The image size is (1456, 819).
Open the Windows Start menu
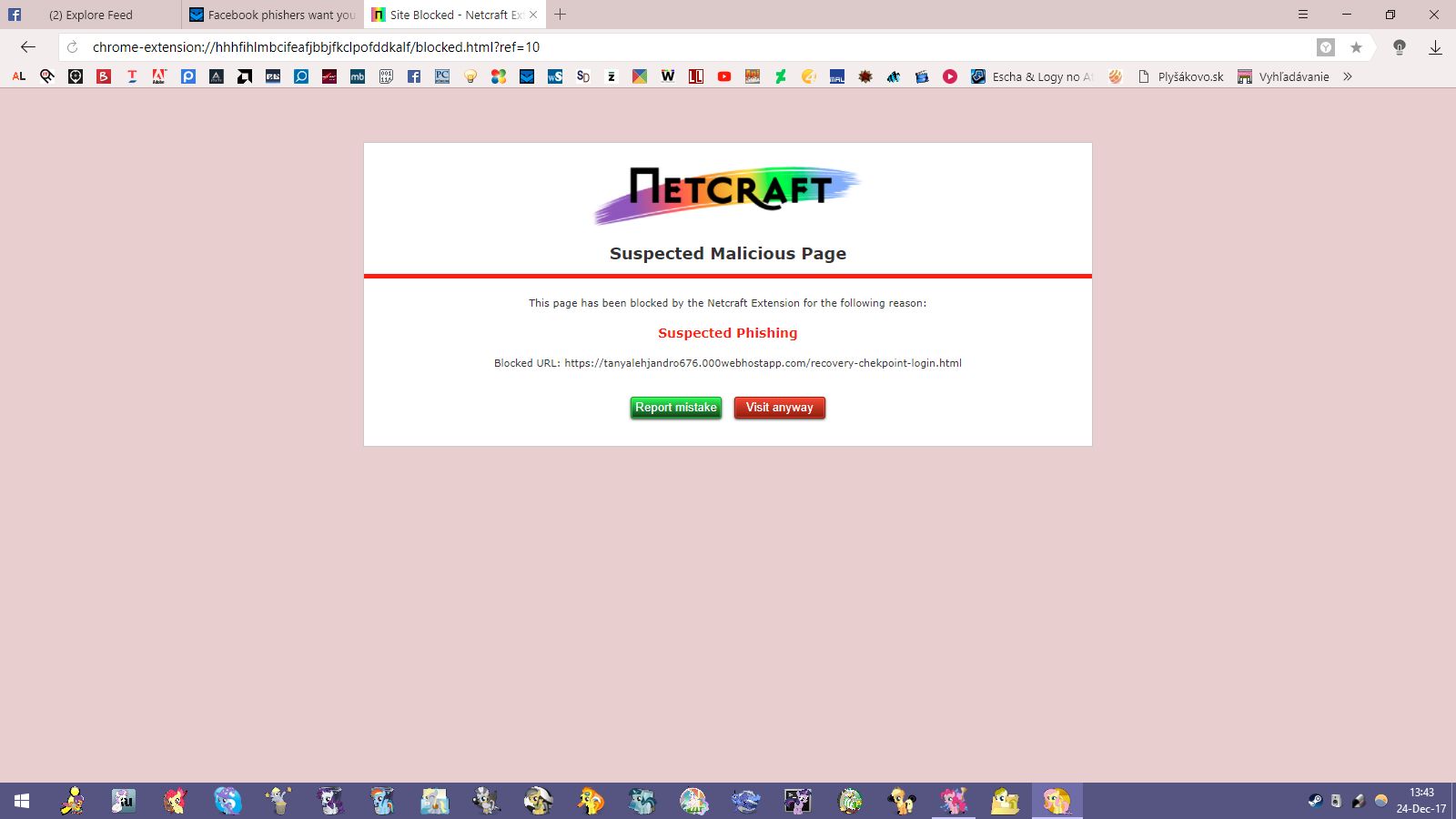22,801
